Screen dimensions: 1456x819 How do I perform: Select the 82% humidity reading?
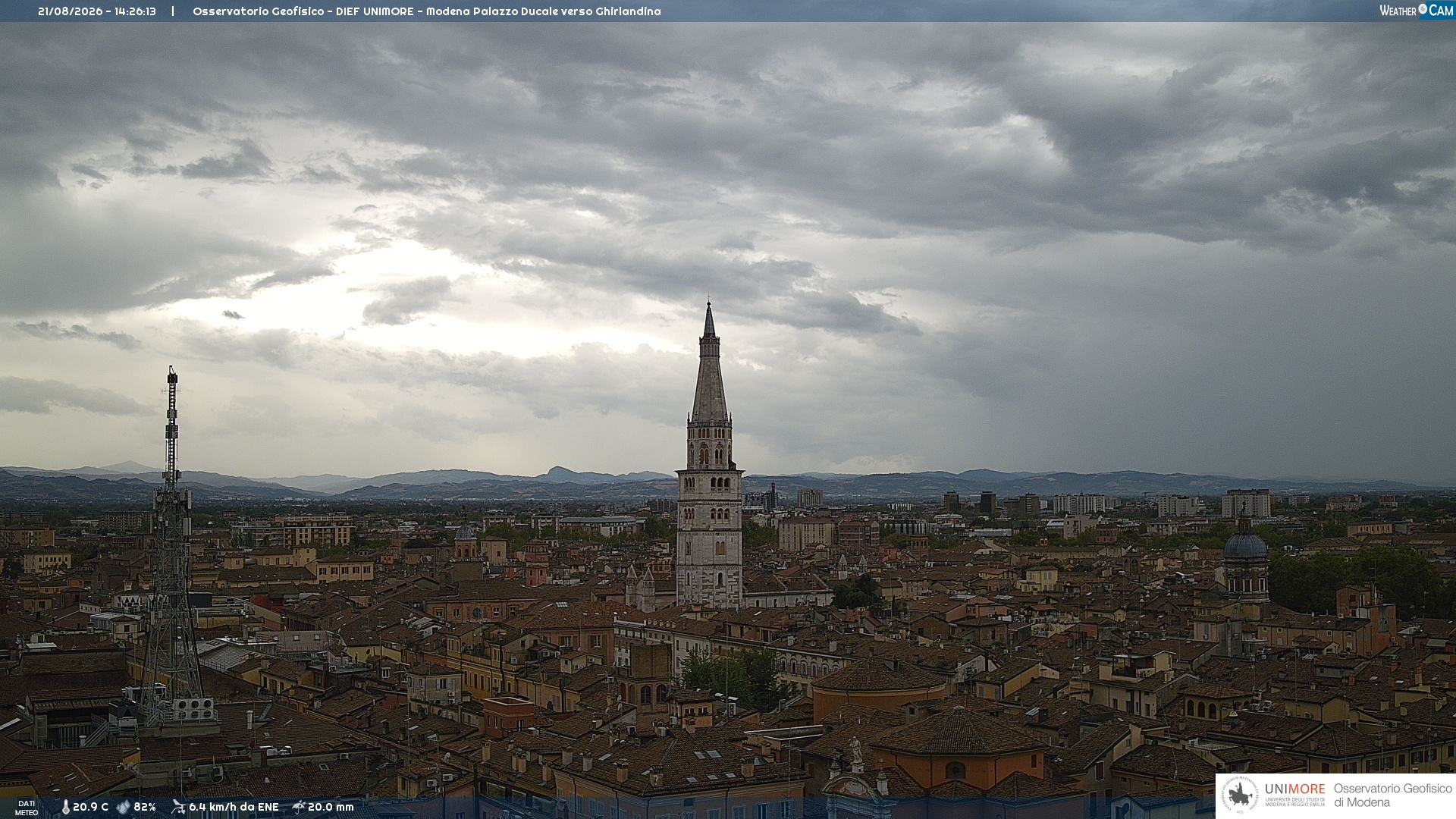point(145,807)
